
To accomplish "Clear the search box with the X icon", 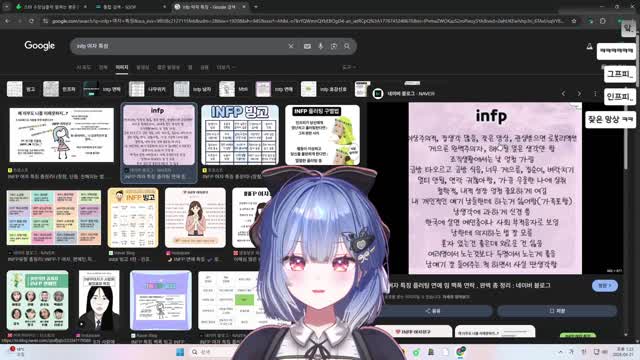I will click(x=291, y=46).
